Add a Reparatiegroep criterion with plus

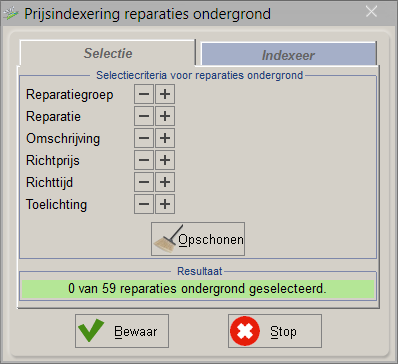tap(165, 94)
